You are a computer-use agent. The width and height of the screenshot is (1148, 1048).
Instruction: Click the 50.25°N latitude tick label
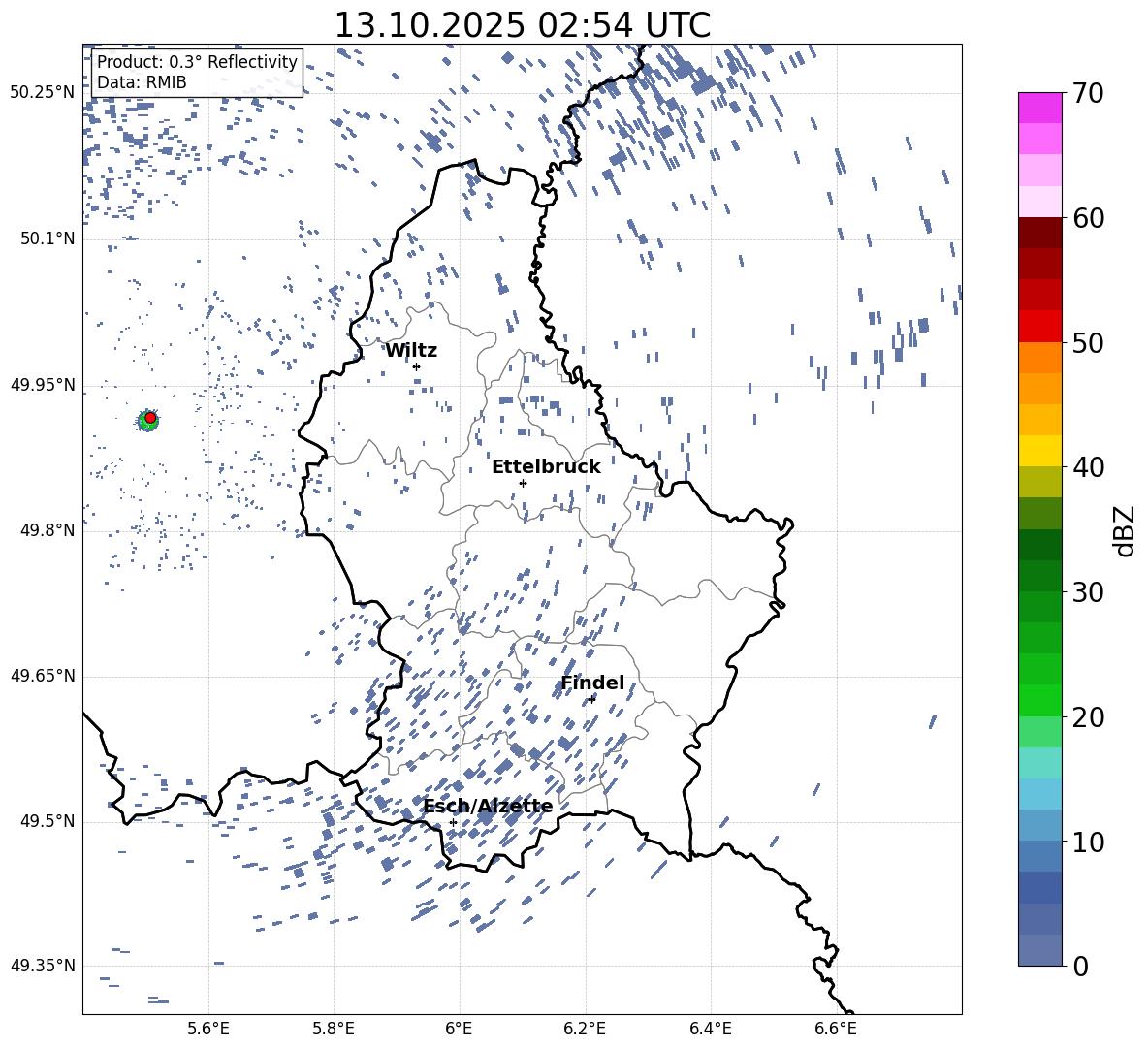pos(43,93)
